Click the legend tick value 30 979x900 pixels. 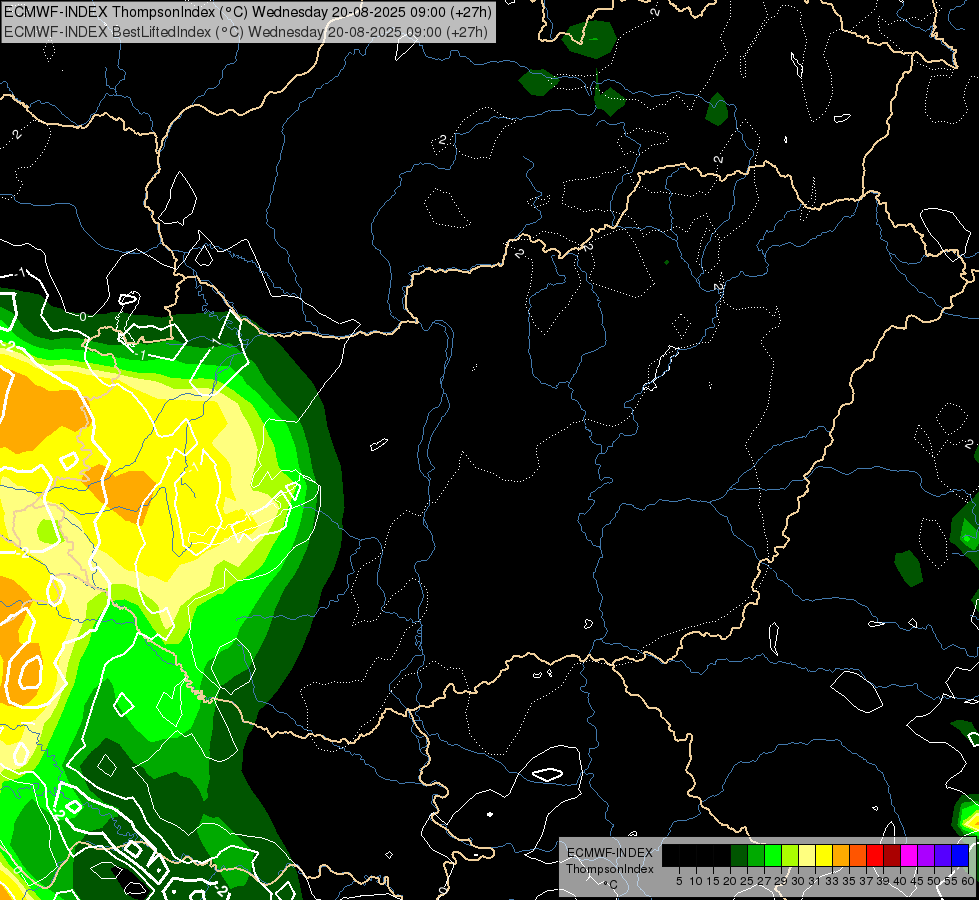[x=799, y=881]
